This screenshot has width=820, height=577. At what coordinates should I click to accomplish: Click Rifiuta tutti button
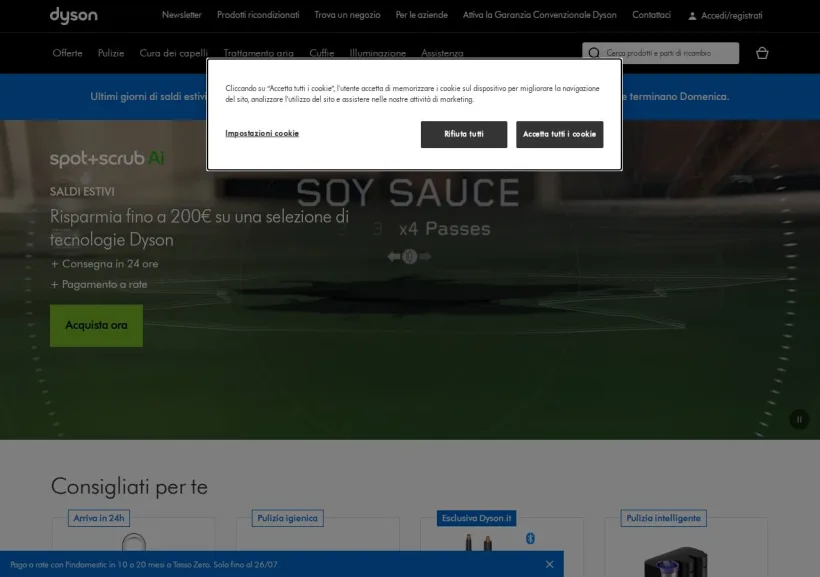point(464,134)
